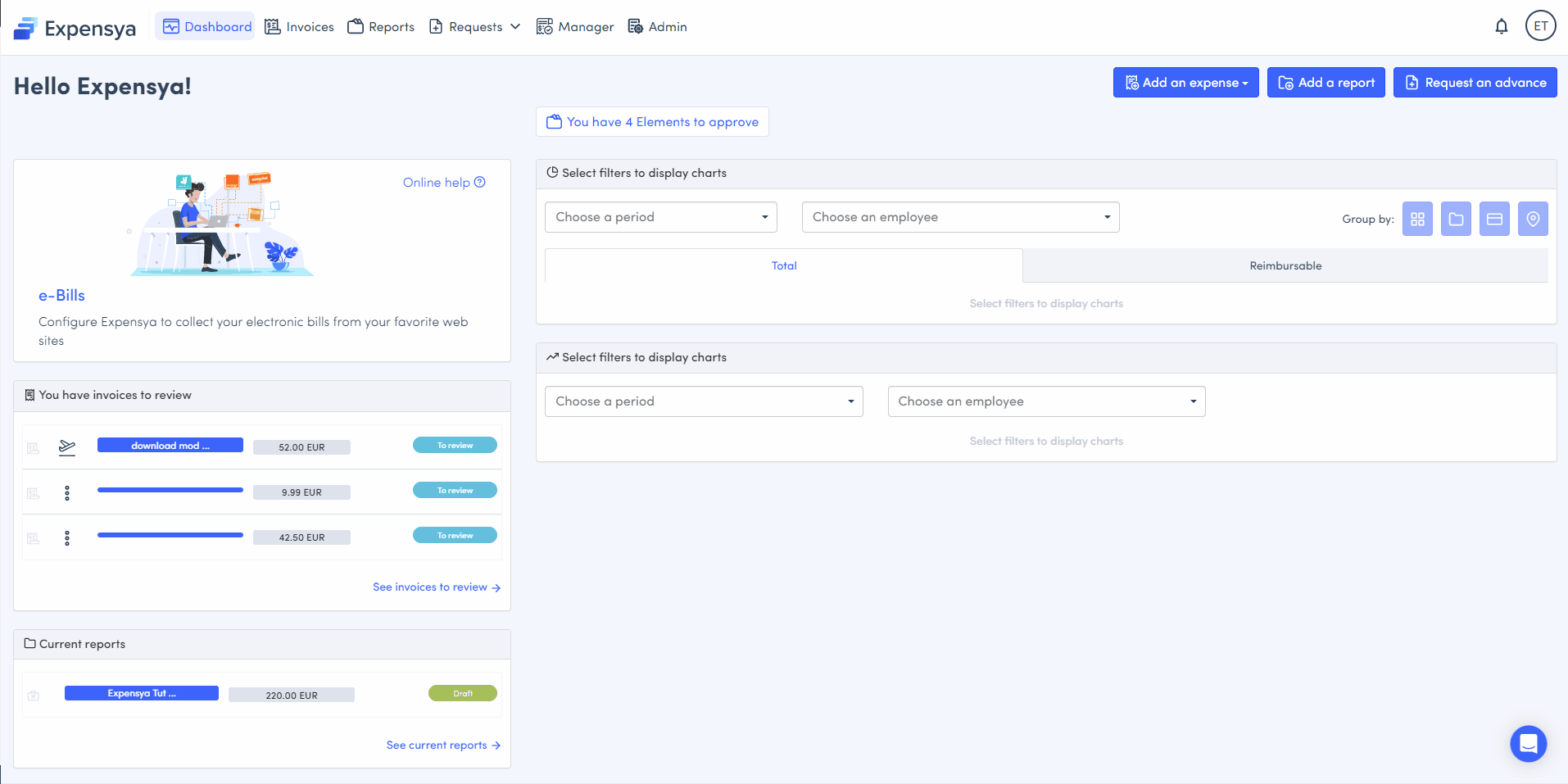Screen dimensions: 1568x784
Task: Click the notification bell icon
Action: [x=1501, y=26]
